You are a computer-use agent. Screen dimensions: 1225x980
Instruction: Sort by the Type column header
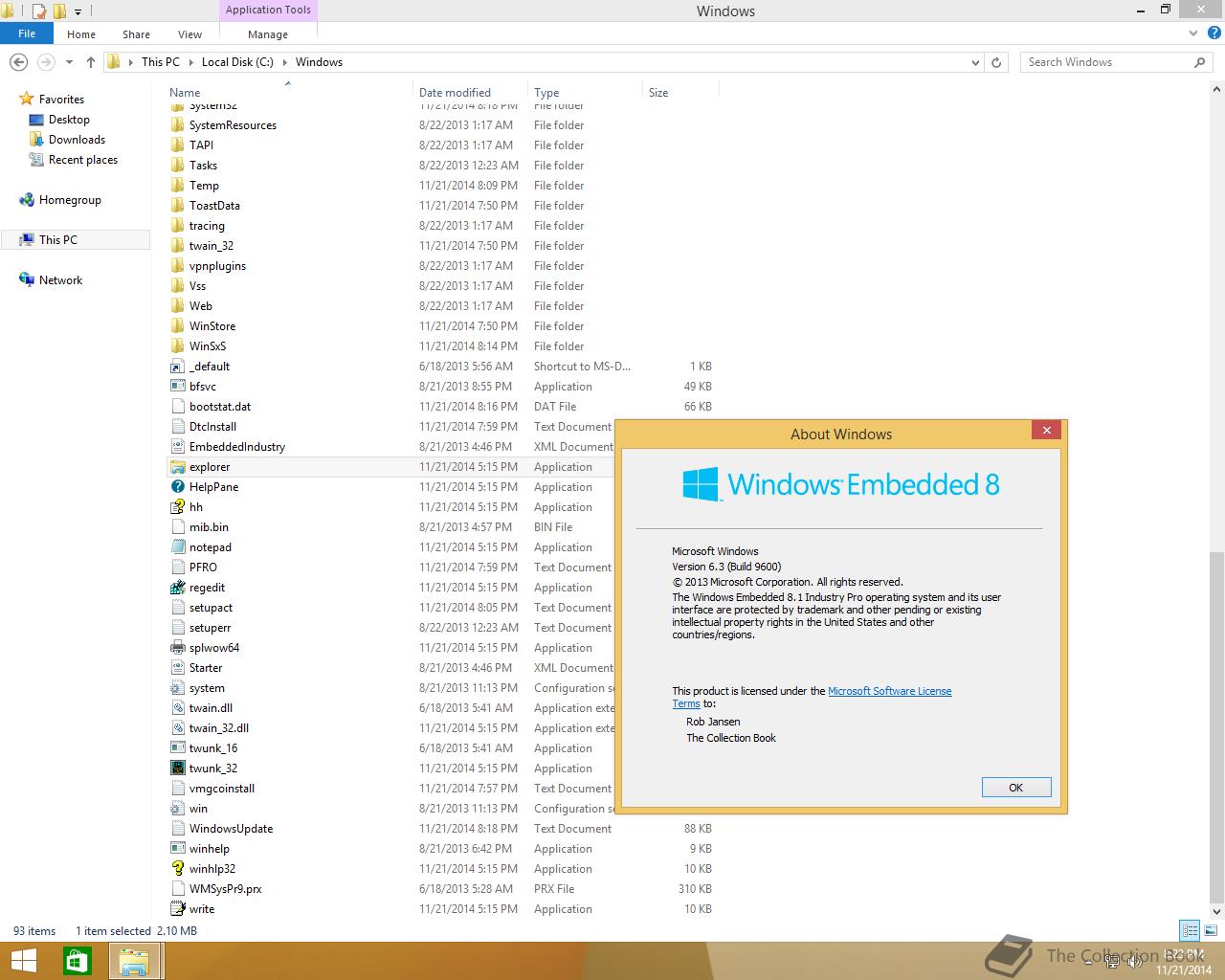pyautogui.click(x=546, y=93)
